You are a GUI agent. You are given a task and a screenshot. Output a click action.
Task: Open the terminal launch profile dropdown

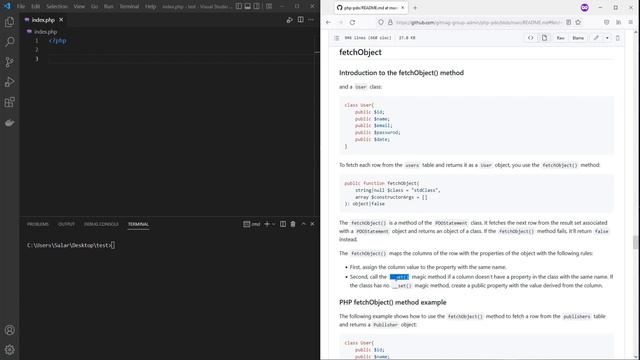[273, 224]
